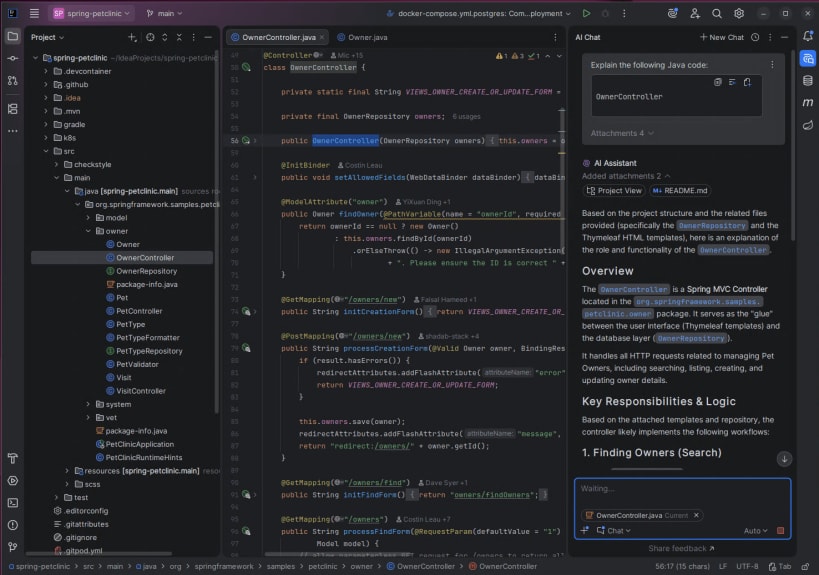Open the main hamburger menu
Image resolution: width=819 pixels, height=575 pixels.
[x=34, y=13]
